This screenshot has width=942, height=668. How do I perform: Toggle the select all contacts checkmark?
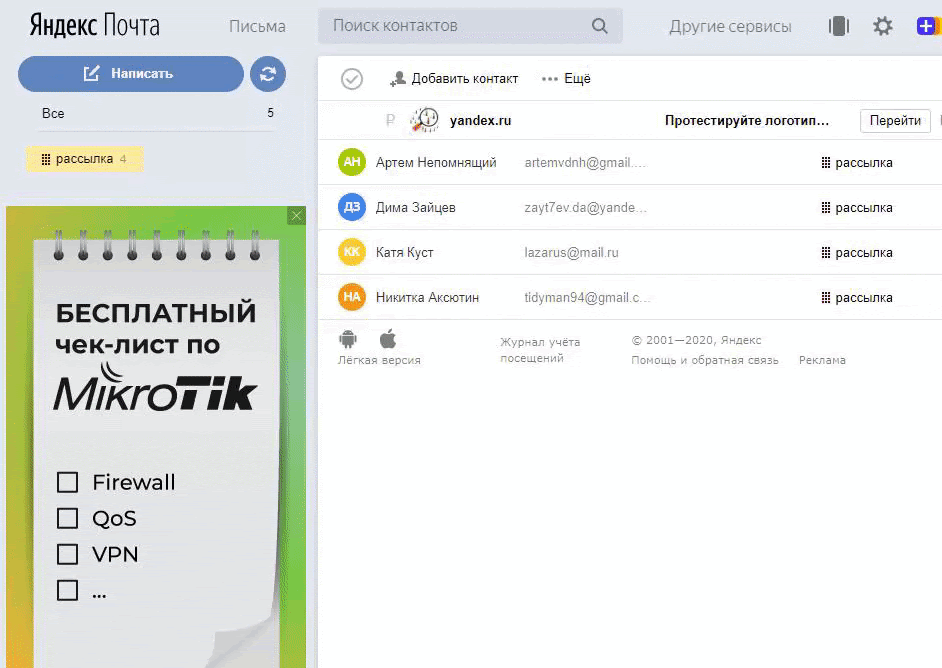click(352, 79)
